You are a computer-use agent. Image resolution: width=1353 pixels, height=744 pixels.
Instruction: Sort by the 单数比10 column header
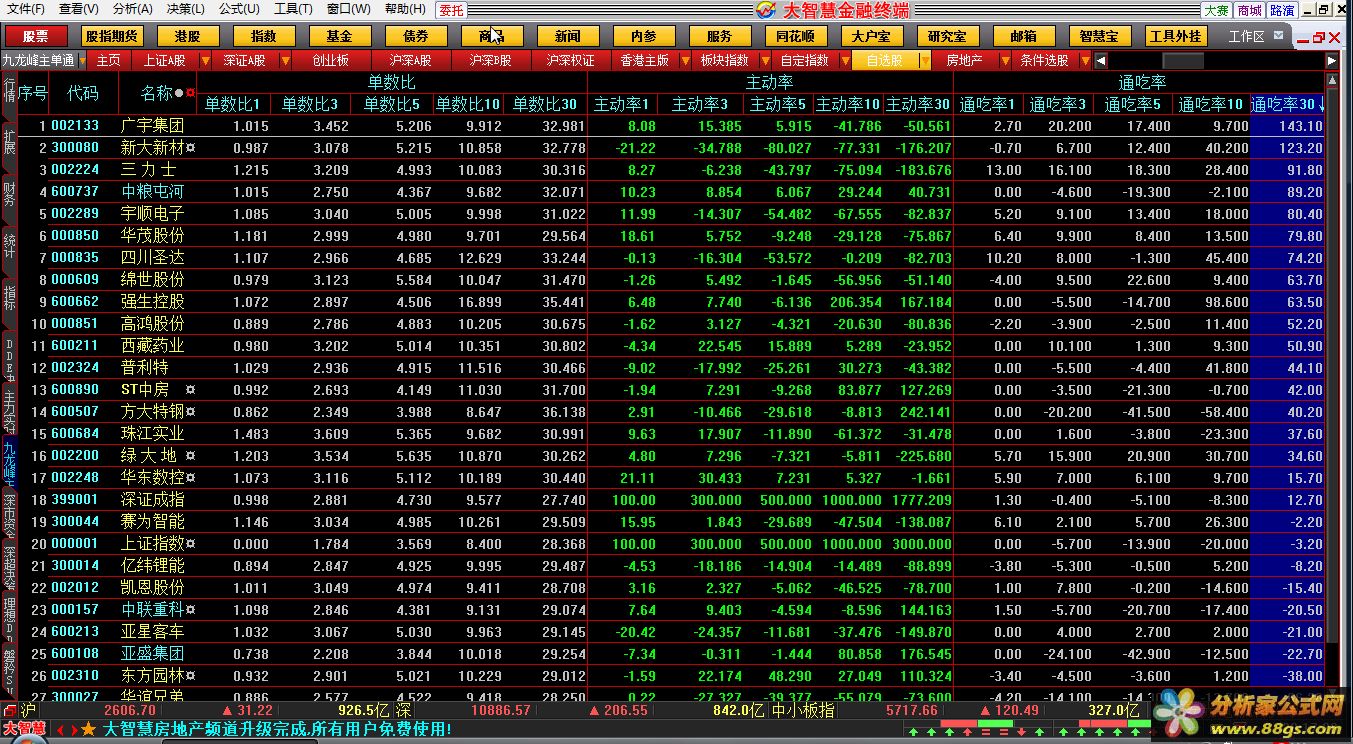tap(468, 103)
